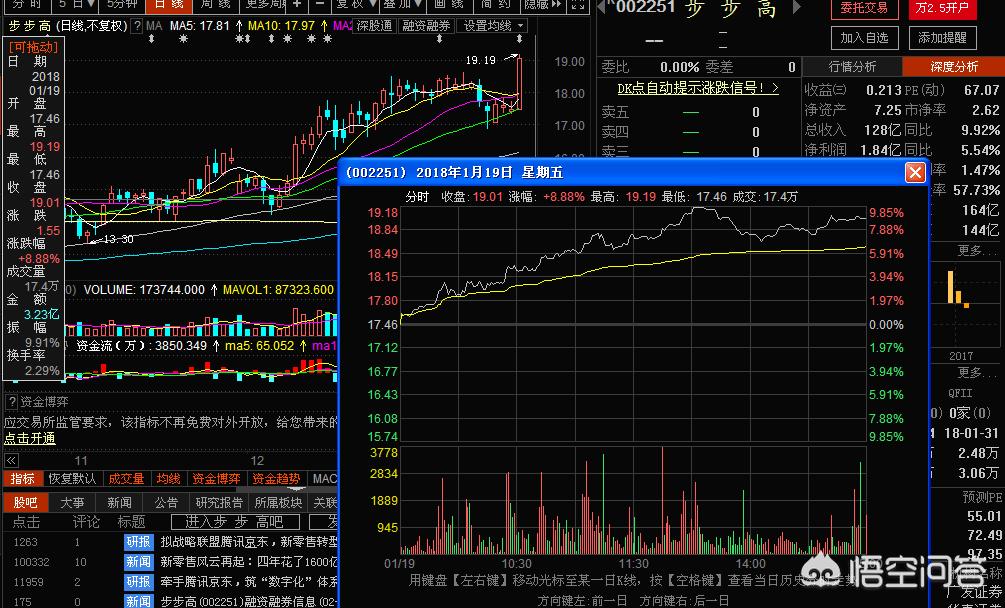Click 研报 tag on first post
The width and height of the screenshot is (1005, 608).
click(138, 542)
